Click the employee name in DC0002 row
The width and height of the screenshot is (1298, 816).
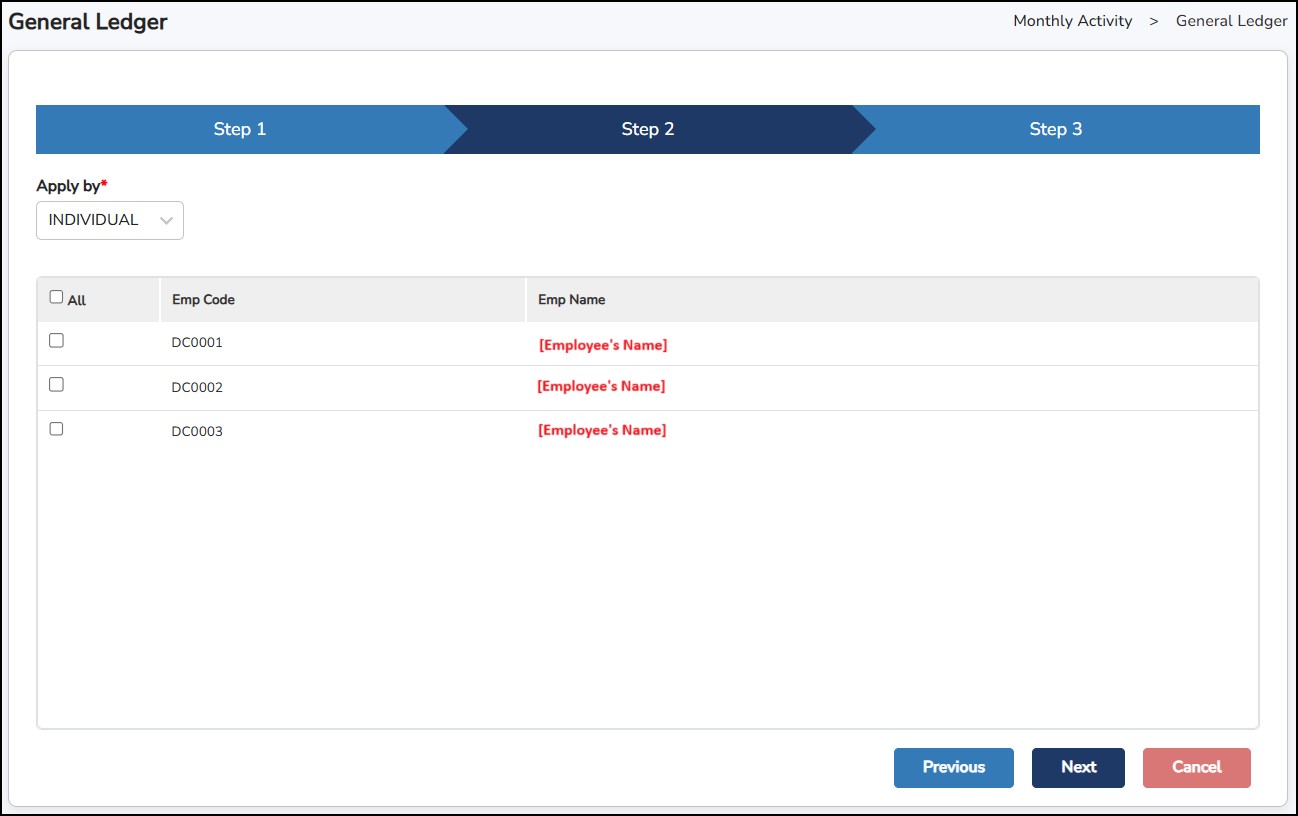[601, 386]
